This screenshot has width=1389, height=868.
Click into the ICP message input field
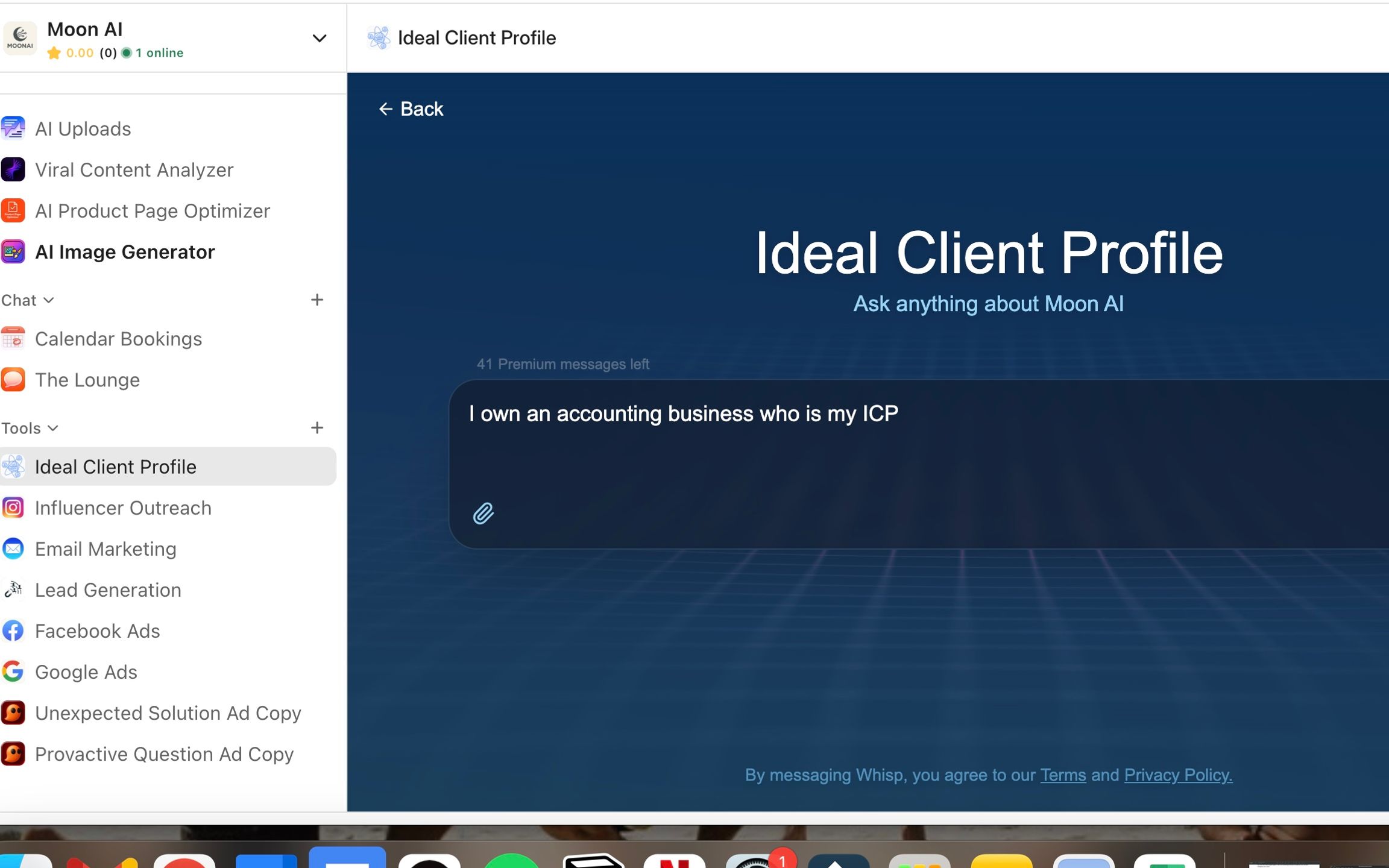pos(919,464)
